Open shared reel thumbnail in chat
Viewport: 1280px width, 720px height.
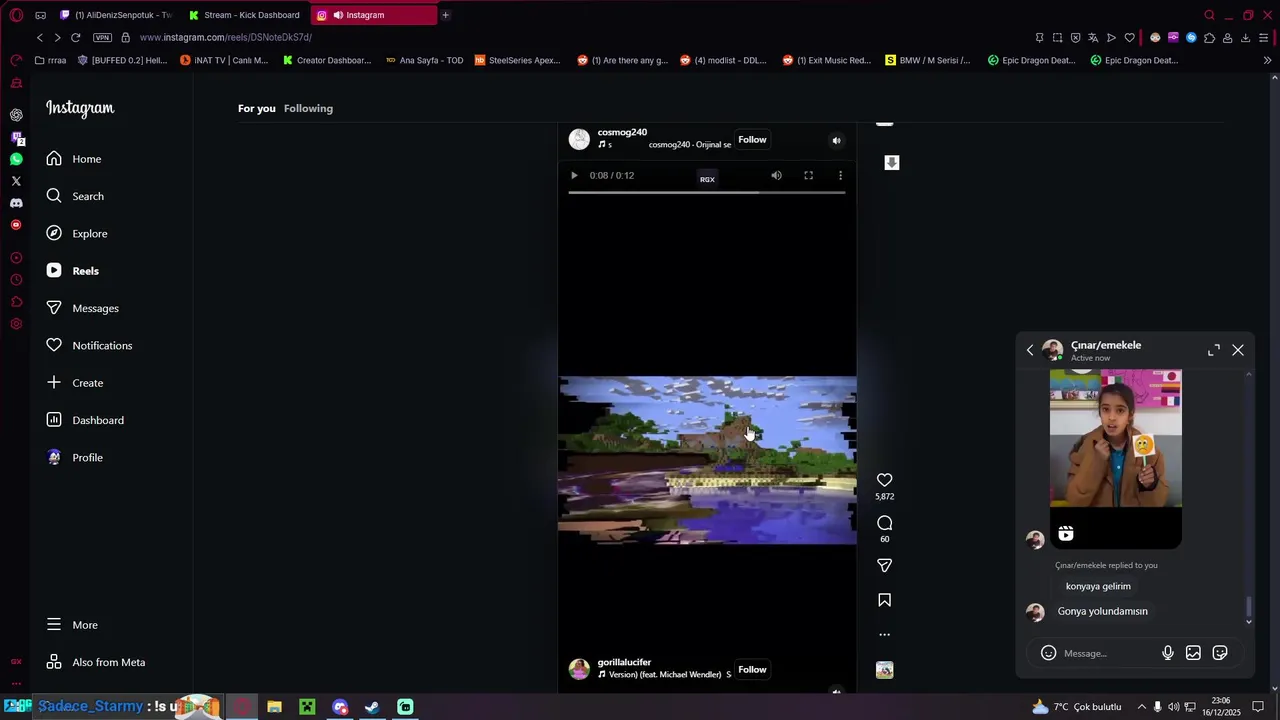click(x=1115, y=459)
